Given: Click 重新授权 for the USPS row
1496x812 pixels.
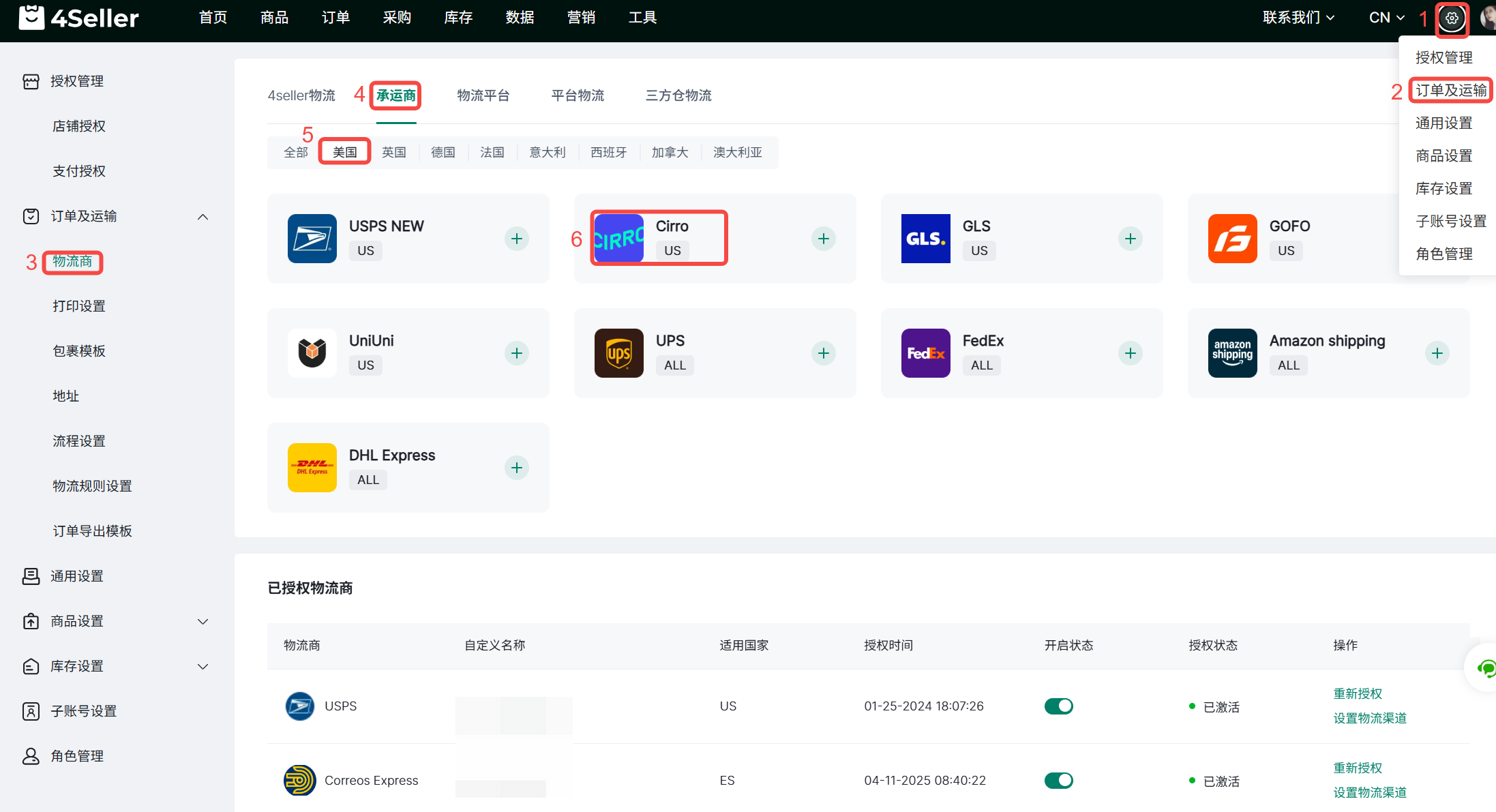Looking at the screenshot, I should (1358, 694).
